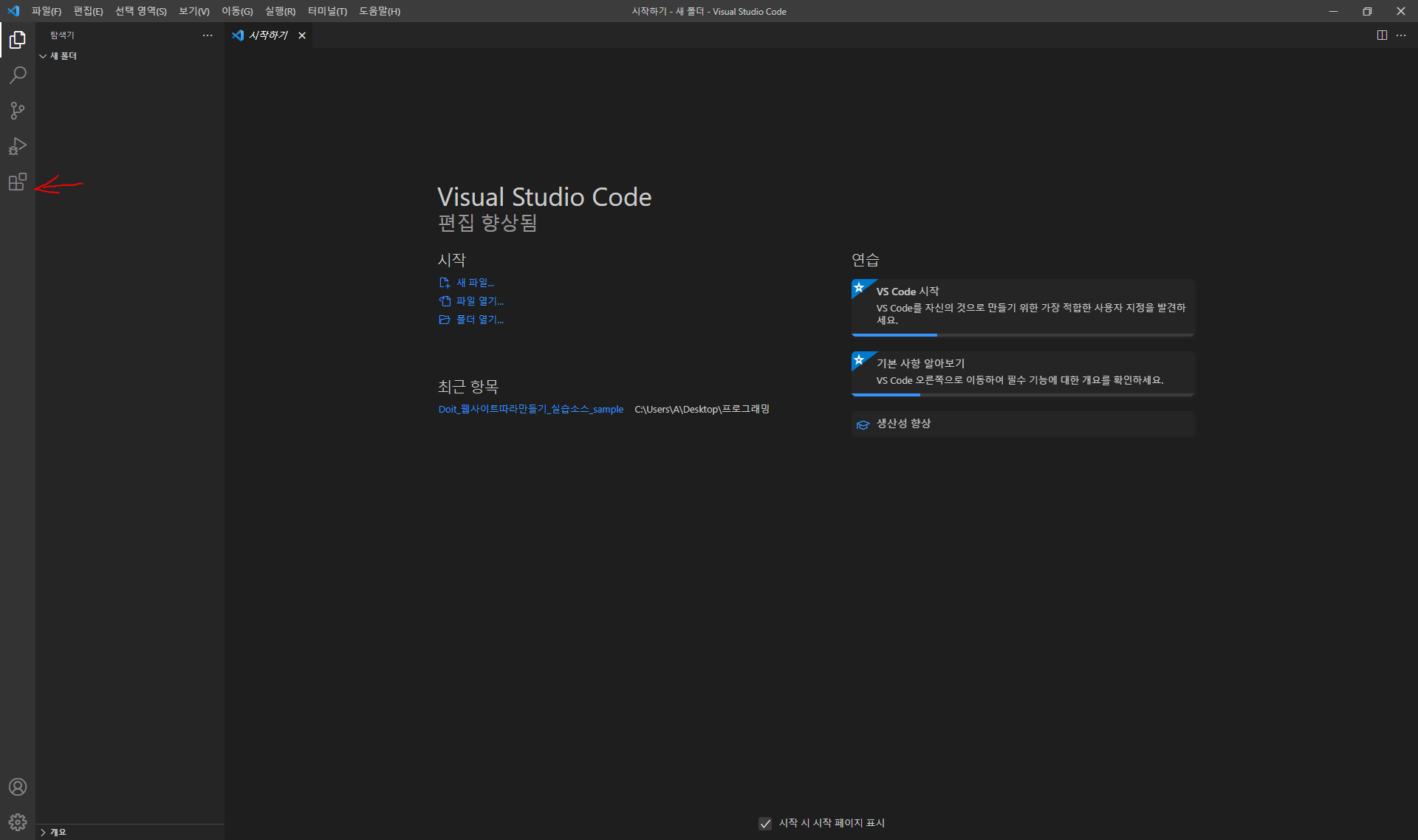Open the Search view icon

18,75
